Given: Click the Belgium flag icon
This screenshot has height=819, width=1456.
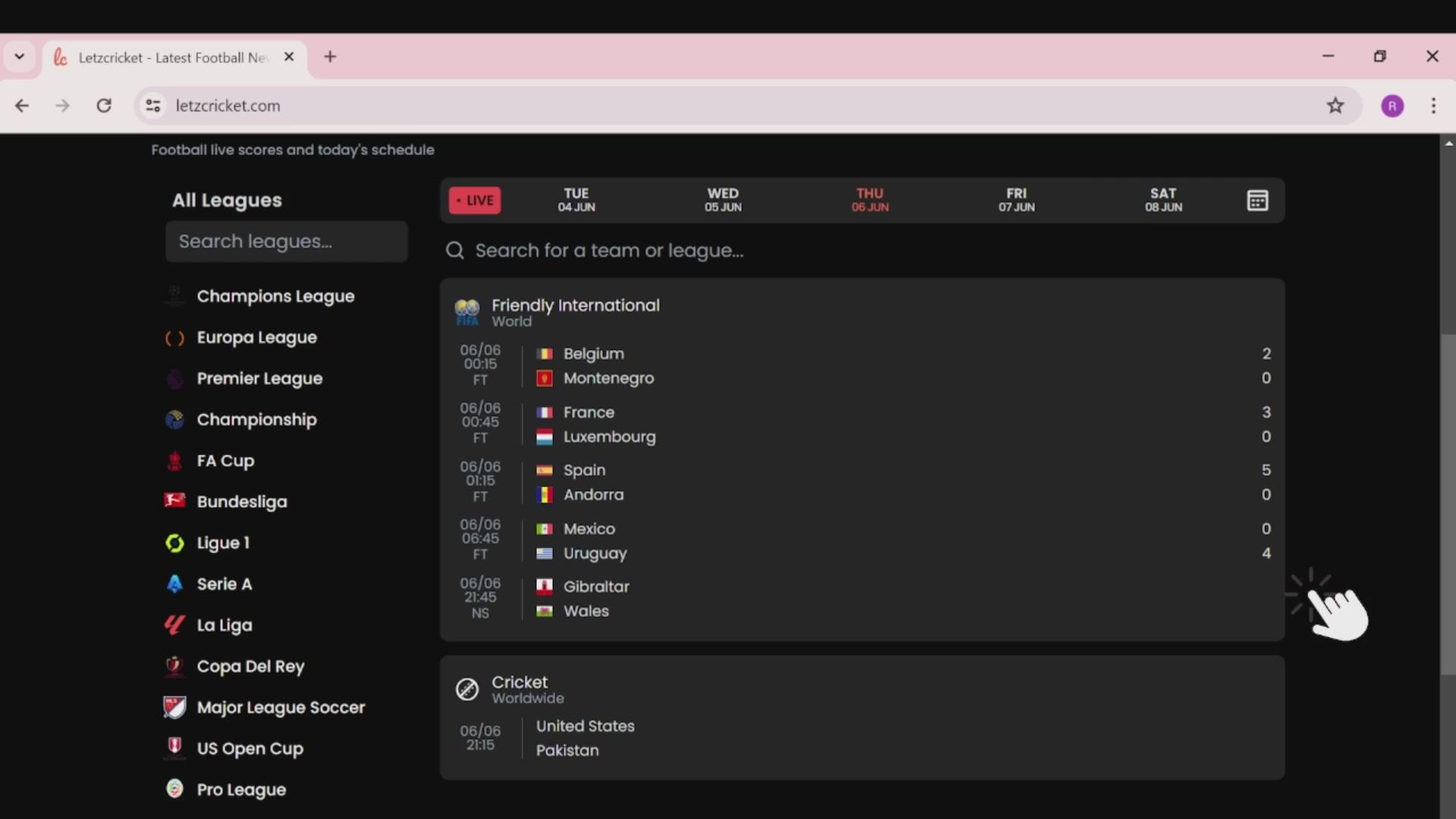Looking at the screenshot, I should click(x=544, y=354).
